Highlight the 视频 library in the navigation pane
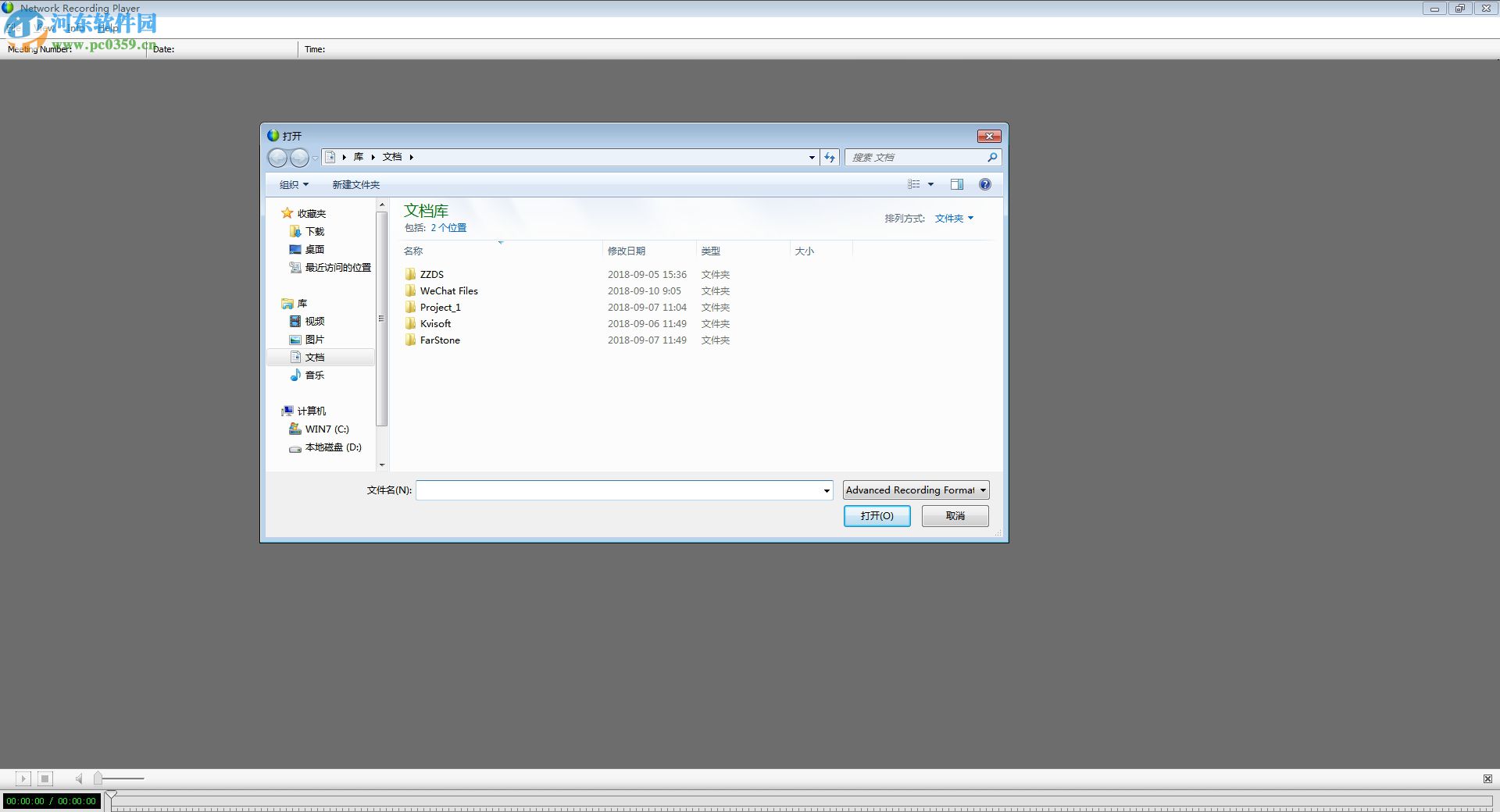This screenshot has height=812, width=1500. pos(314,321)
